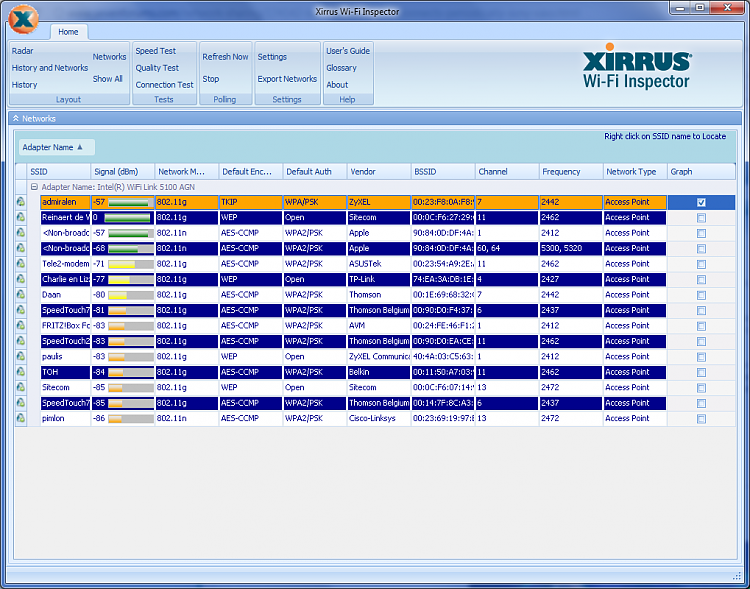Enable Graph checkbox for Daan network
Screen dimensions: 750x589
701,295
